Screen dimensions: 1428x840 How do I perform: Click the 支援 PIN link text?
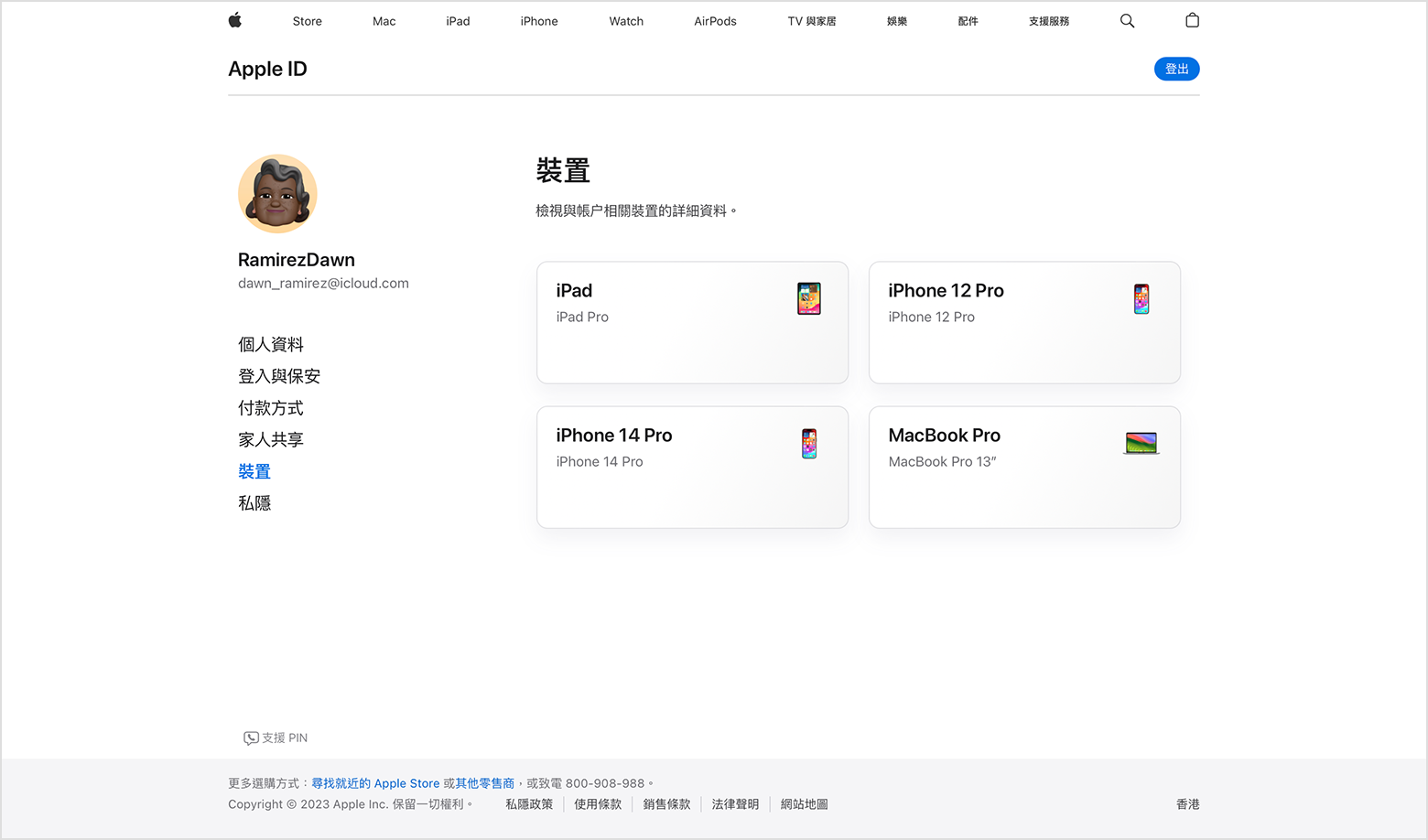tap(285, 738)
